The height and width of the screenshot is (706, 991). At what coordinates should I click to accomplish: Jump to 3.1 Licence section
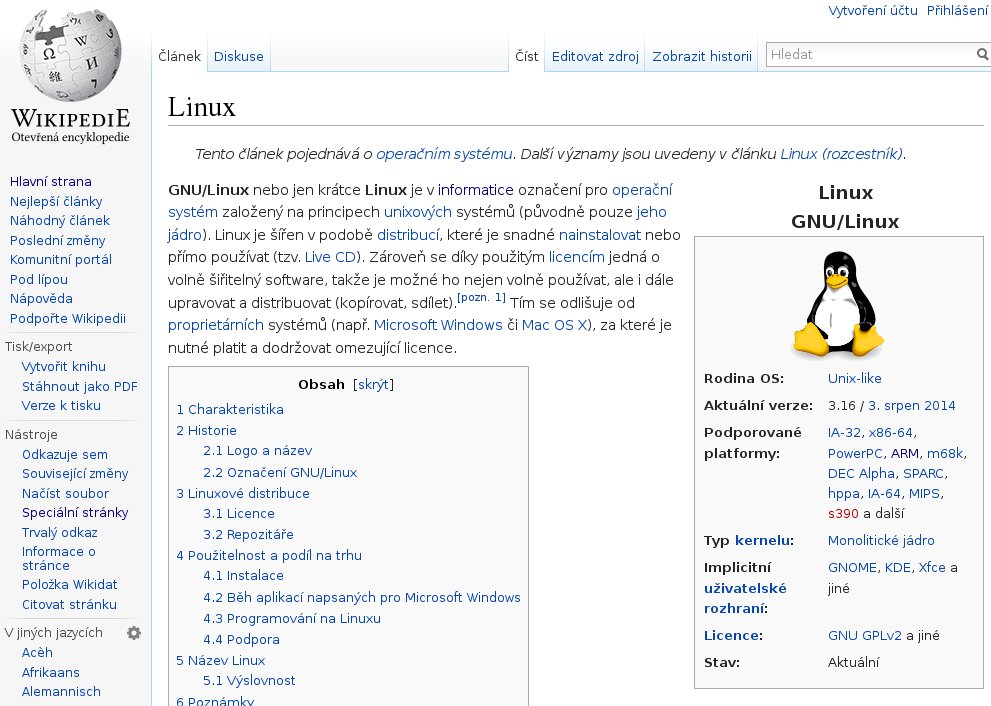(239, 513)
